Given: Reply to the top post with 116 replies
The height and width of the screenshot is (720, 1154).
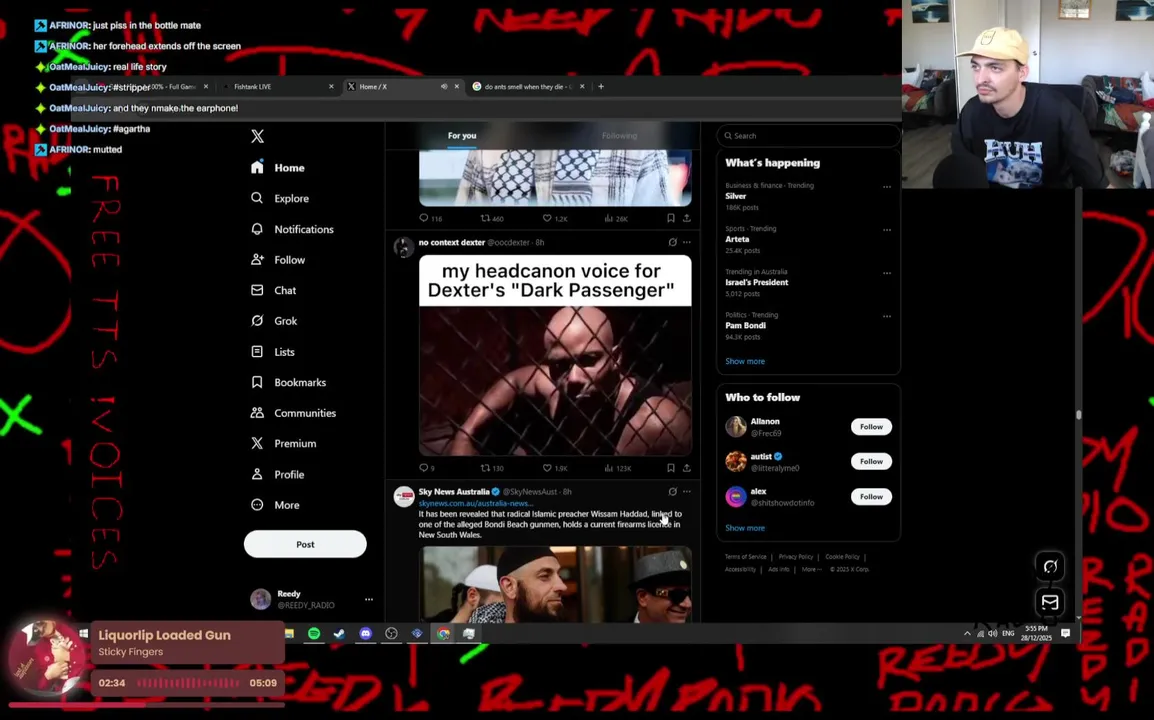Looking at the screenshot, I should (x=431, y=219).
